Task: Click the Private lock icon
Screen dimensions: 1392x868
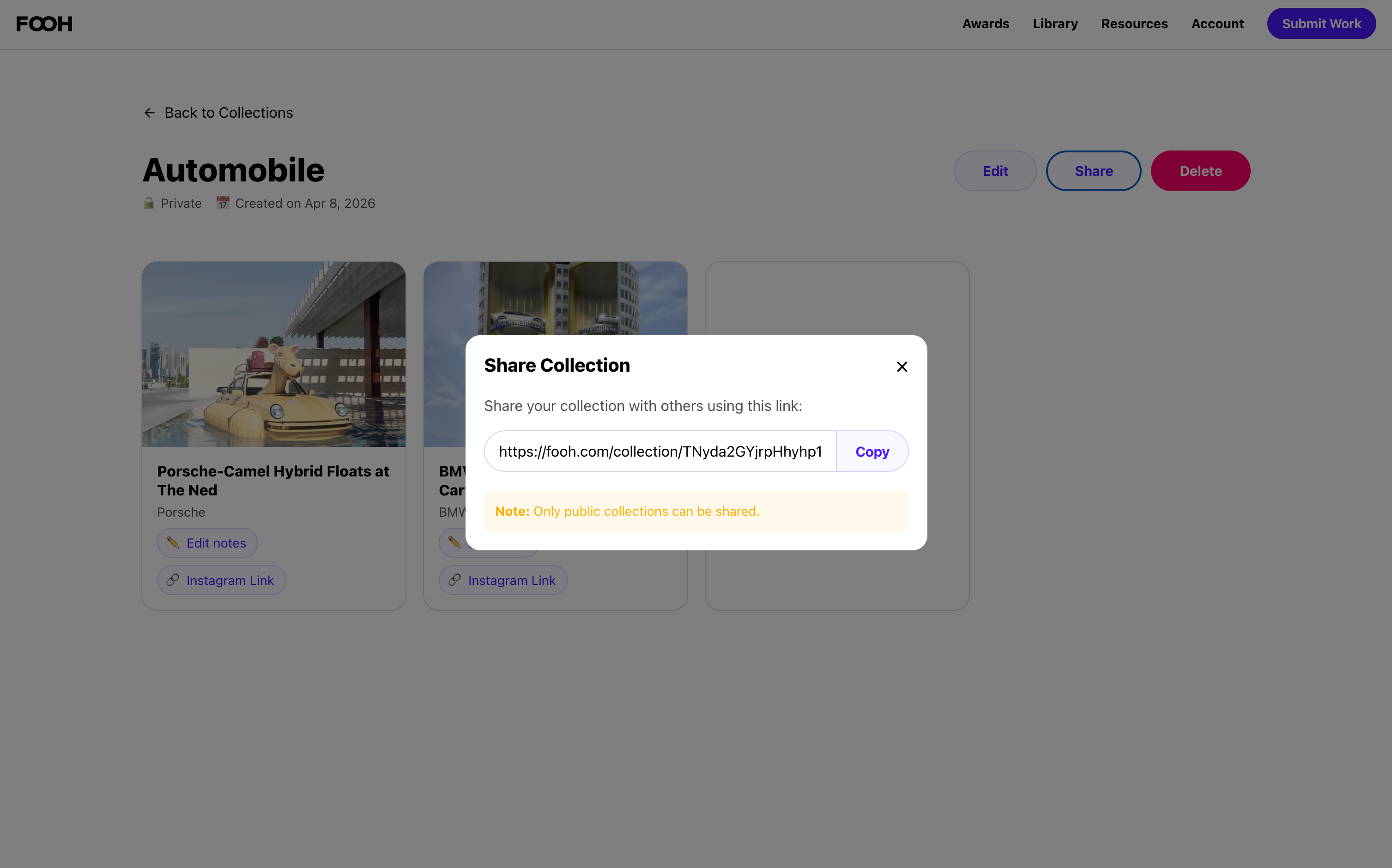Action: click(x=149, y=203)
